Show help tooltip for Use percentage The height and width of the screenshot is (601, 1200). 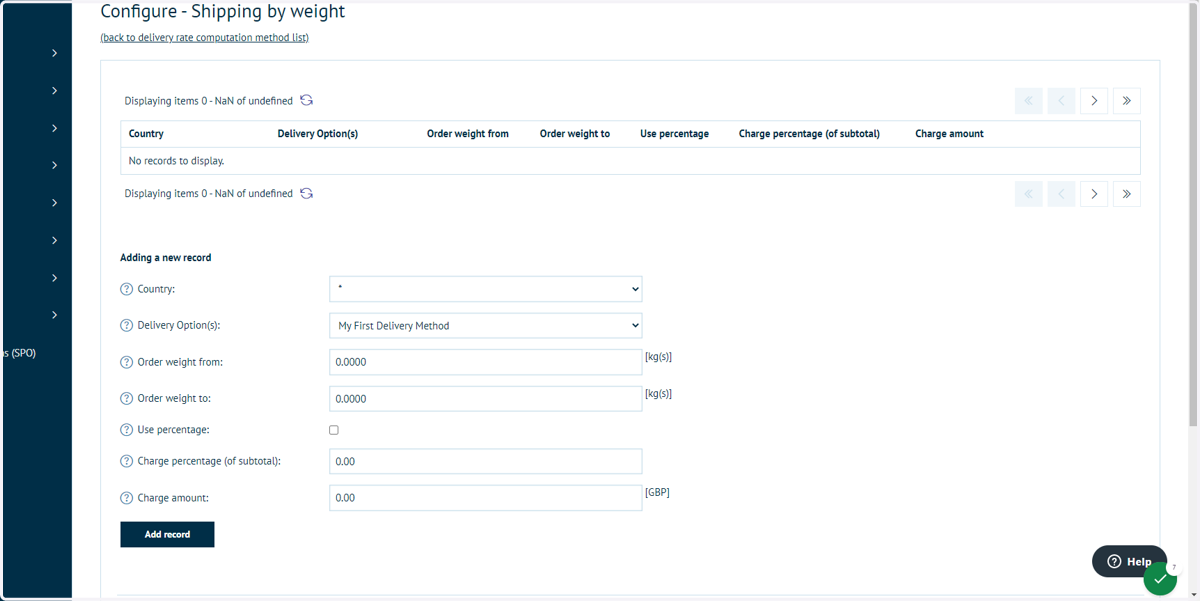(x=126, y=430)
